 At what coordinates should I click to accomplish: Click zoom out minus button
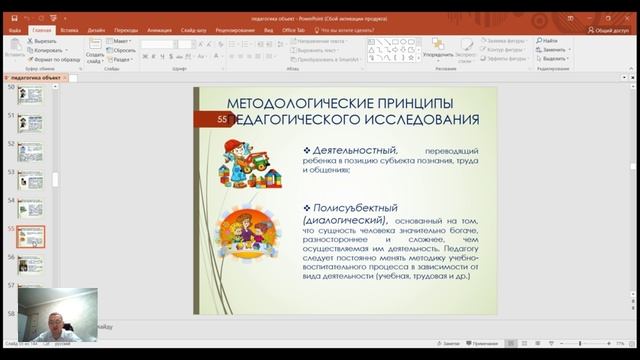[562, 344]
